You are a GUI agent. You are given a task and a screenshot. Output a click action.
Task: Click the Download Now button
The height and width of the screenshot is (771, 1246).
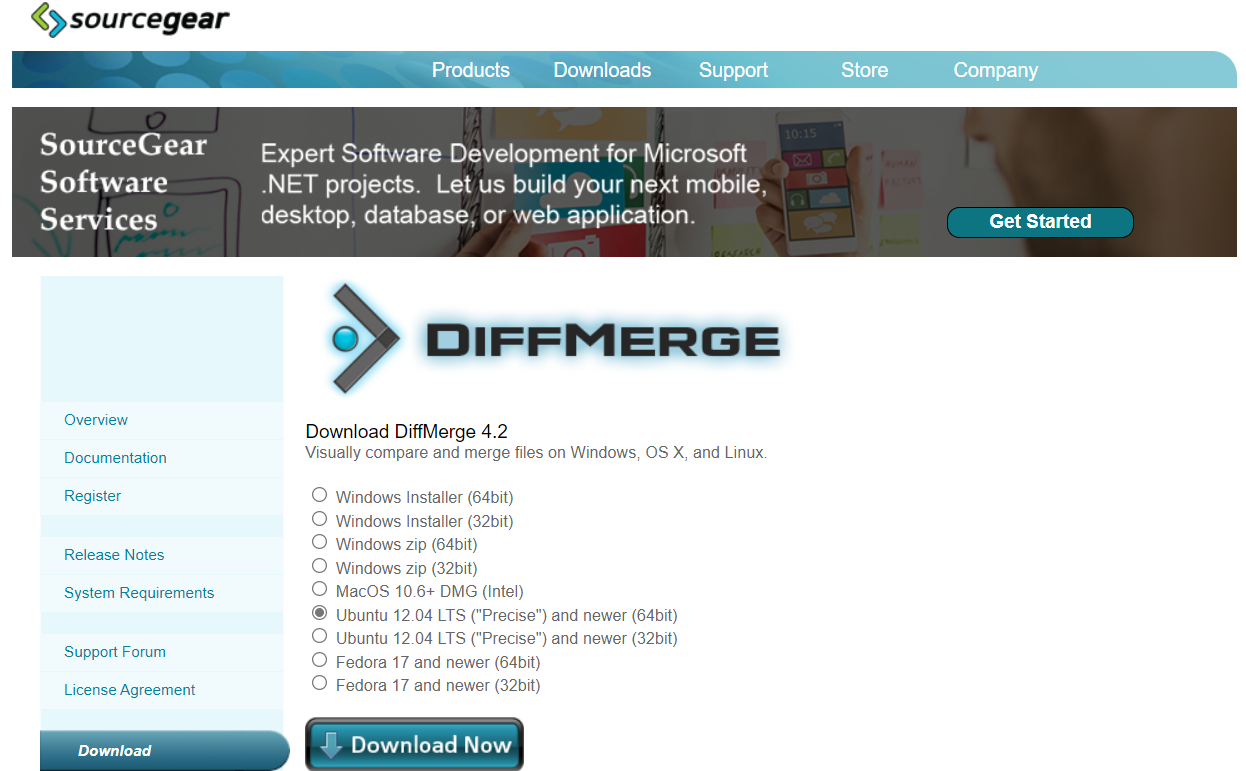414,744
